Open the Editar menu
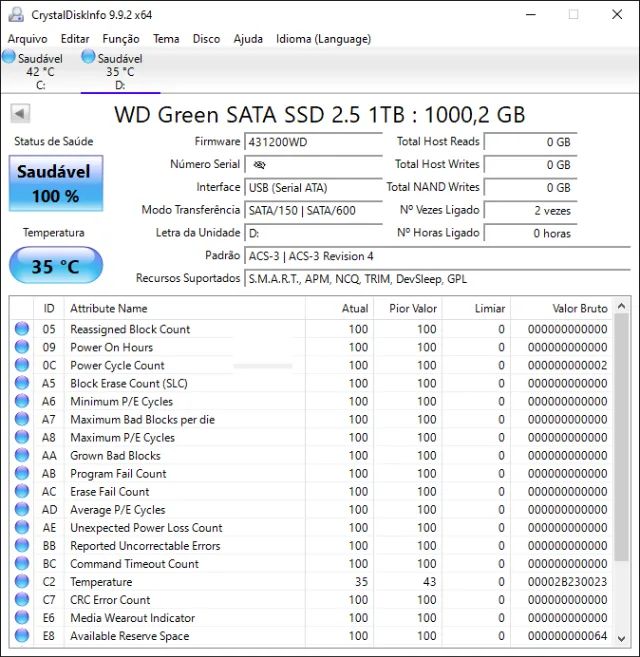This screenshot has width=640, height=657. tap(75, 39)
